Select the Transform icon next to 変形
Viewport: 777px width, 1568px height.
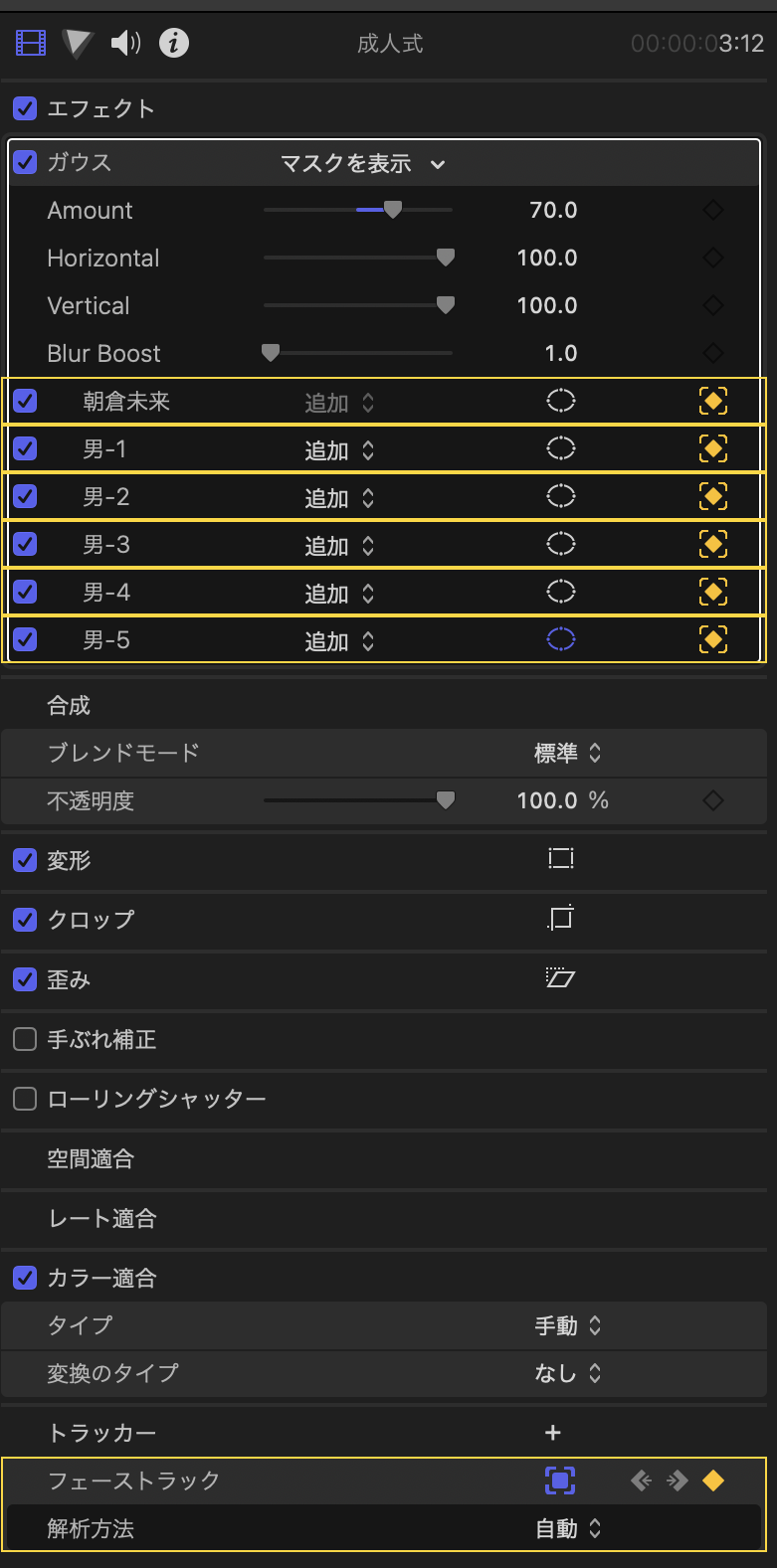[560, 860]
